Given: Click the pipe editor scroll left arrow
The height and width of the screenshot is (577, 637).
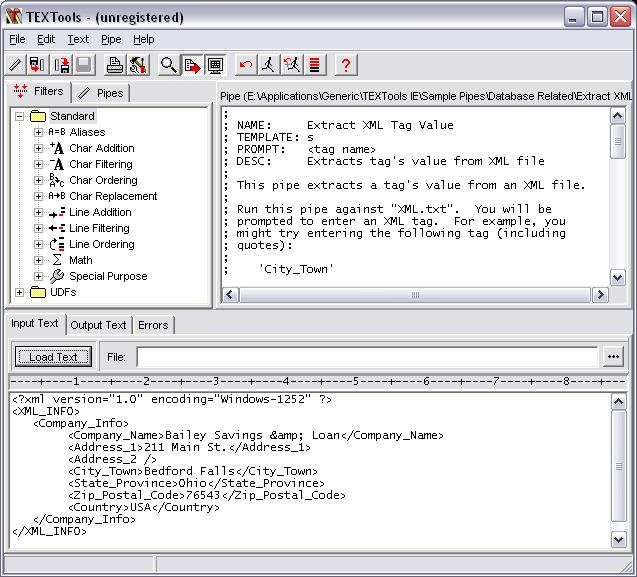Looking at the screenshot, I should pyautogui.click(x=230, y=295).
